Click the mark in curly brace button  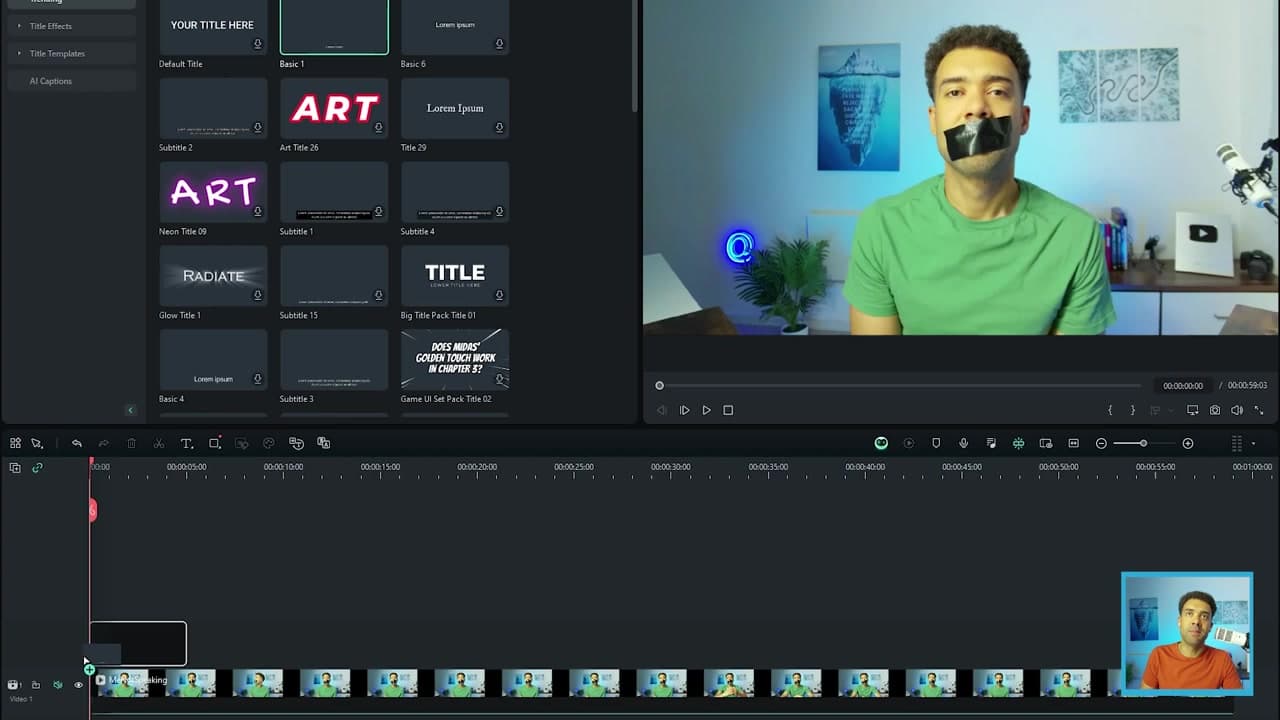pyautogui.click(x=1110, y=410)
